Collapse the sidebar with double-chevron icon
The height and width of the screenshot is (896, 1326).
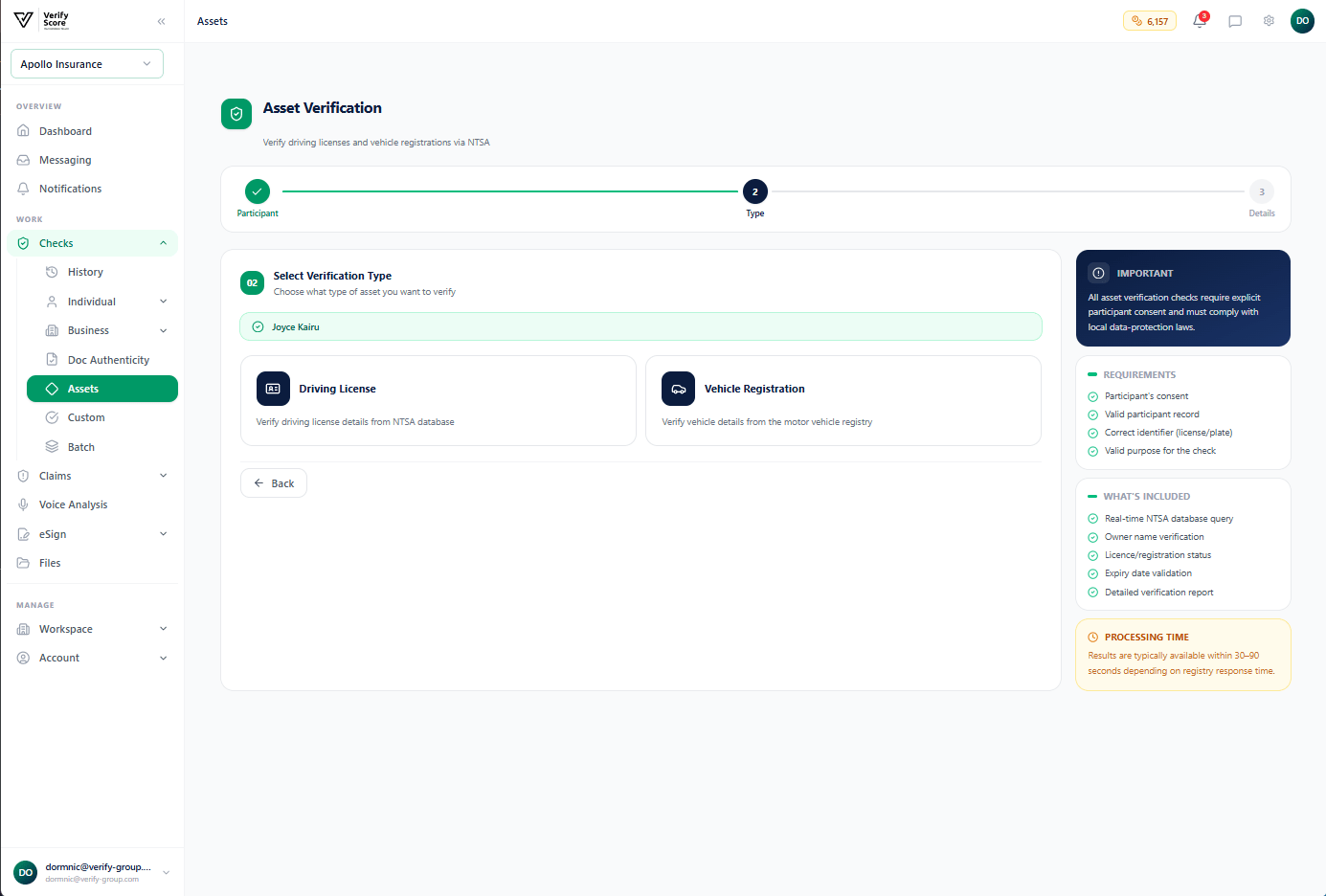click(x=161, y=21)
